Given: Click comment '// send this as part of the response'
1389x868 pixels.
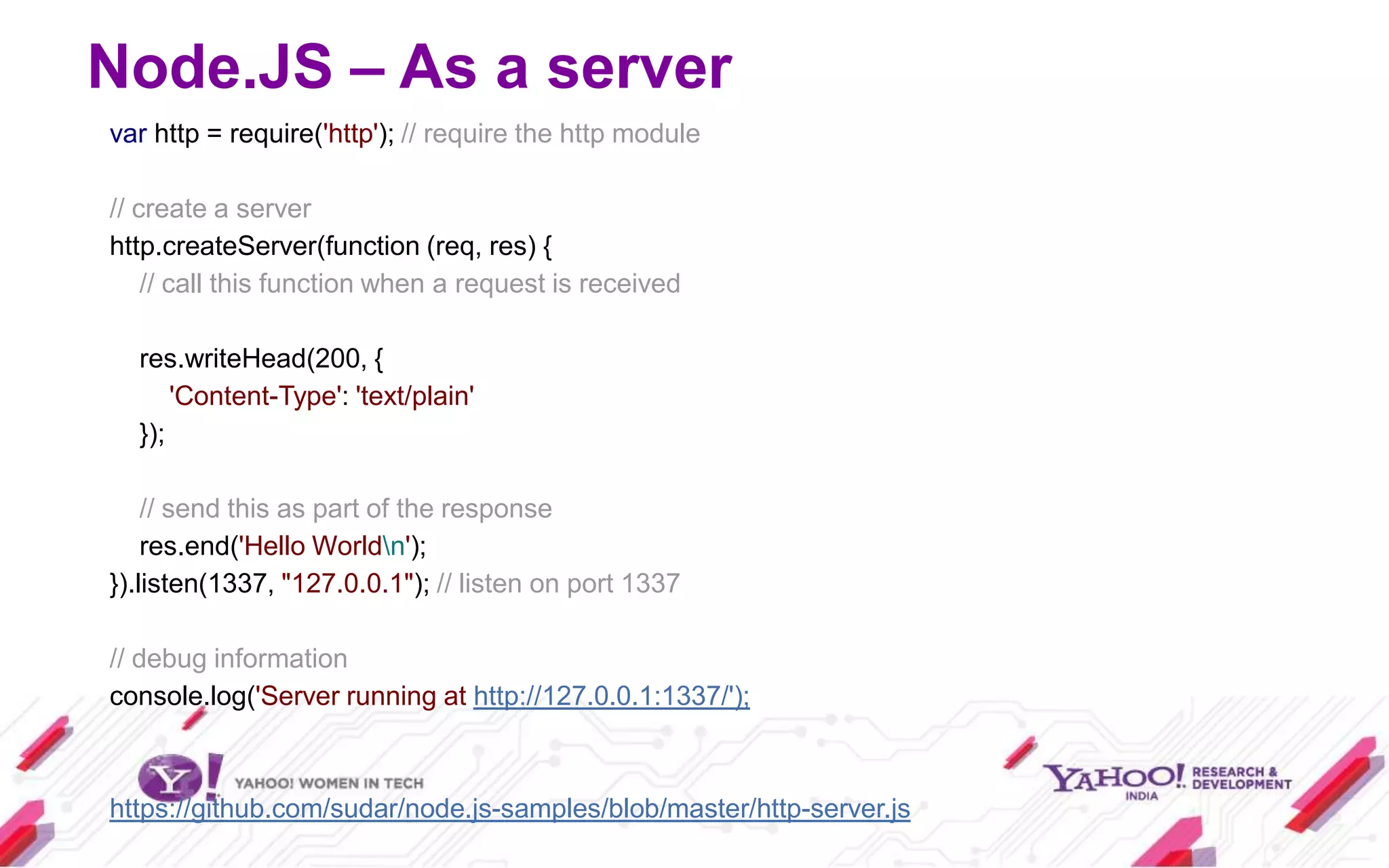Looking at the screenshot, I should coord(346,509).
